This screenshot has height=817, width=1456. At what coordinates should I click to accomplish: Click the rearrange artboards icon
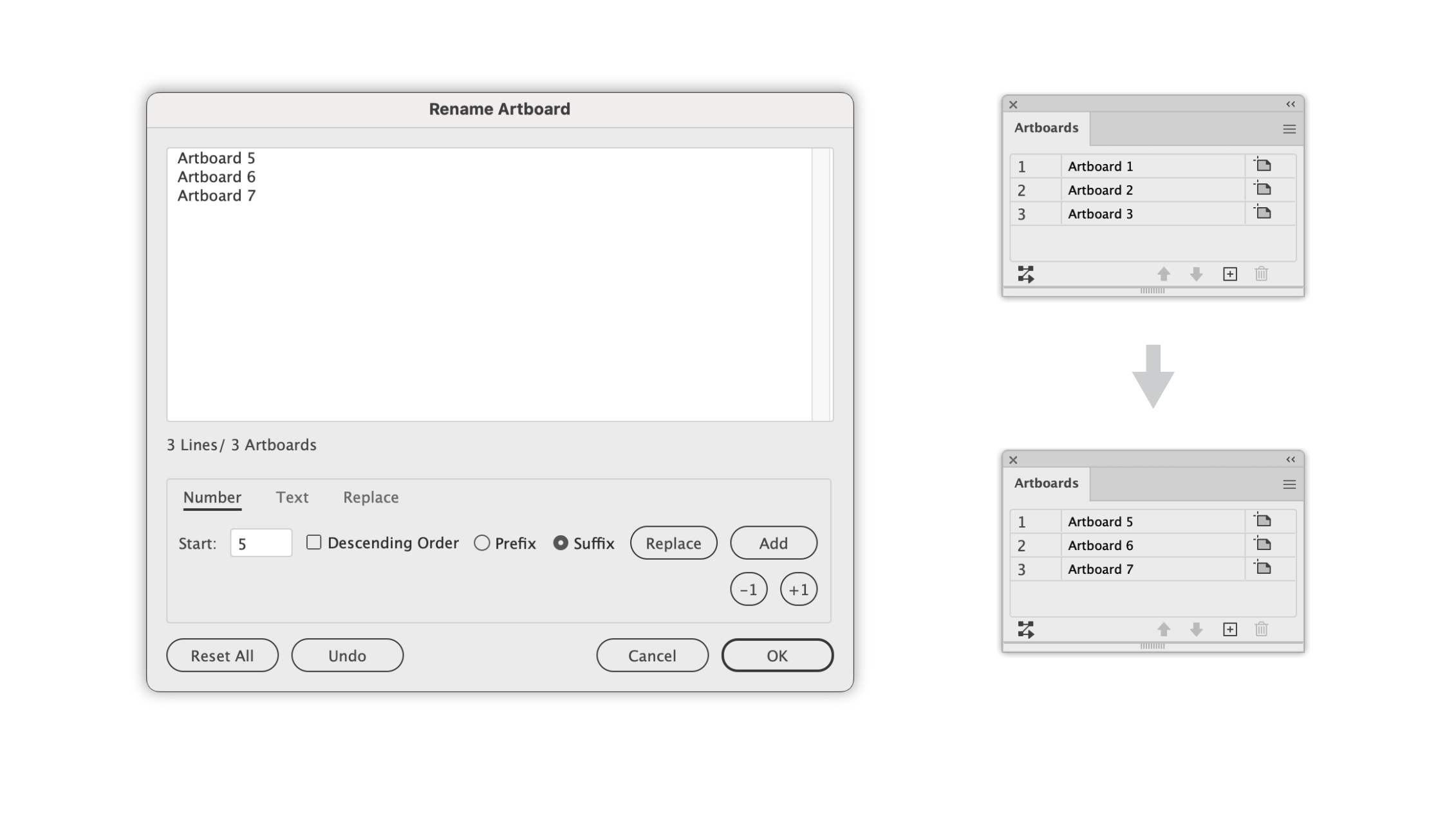click(x=1024, y=274)
